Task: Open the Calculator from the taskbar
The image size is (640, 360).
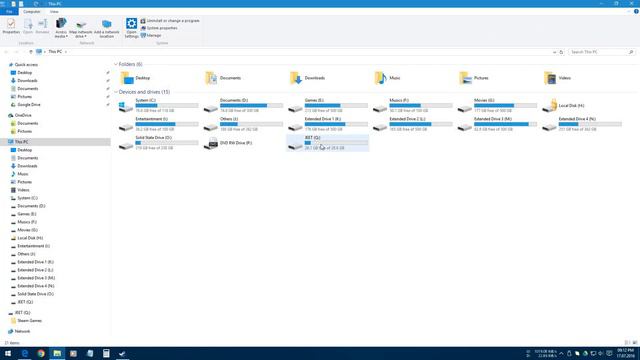Action: tap(106, 353)
